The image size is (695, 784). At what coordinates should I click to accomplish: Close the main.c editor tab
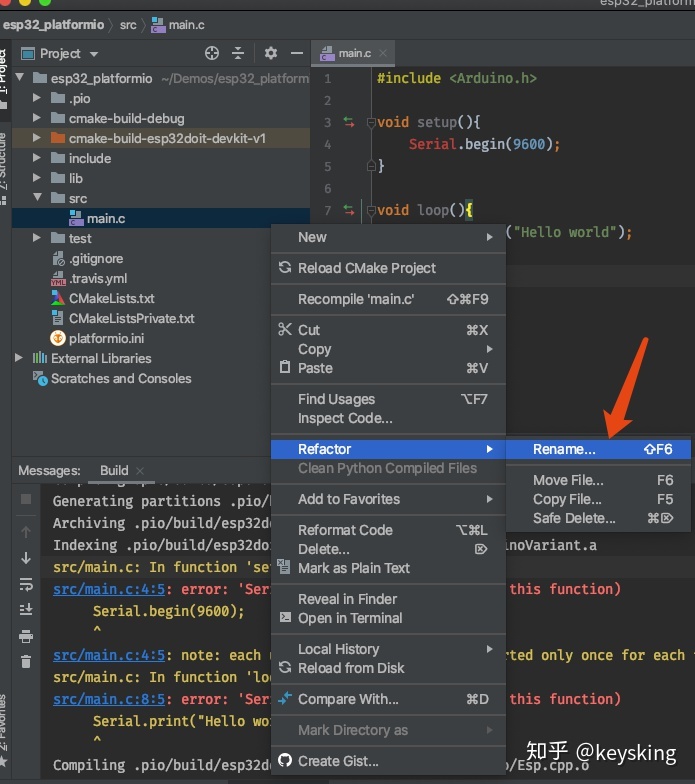coord(383,53)
